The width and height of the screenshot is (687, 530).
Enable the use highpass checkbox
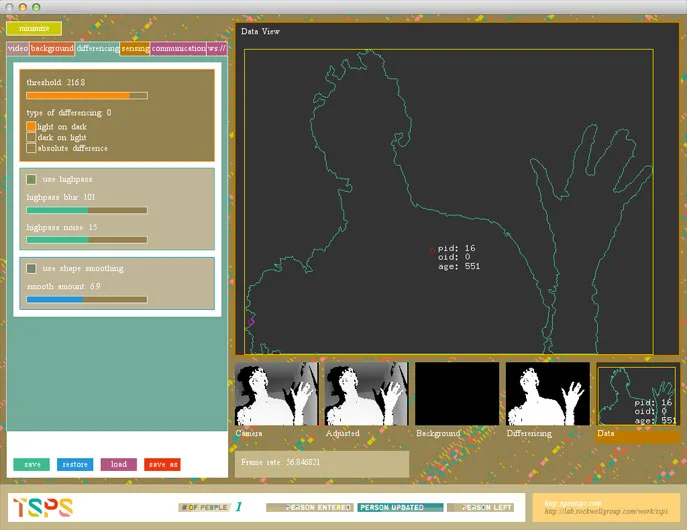(31, 179)
